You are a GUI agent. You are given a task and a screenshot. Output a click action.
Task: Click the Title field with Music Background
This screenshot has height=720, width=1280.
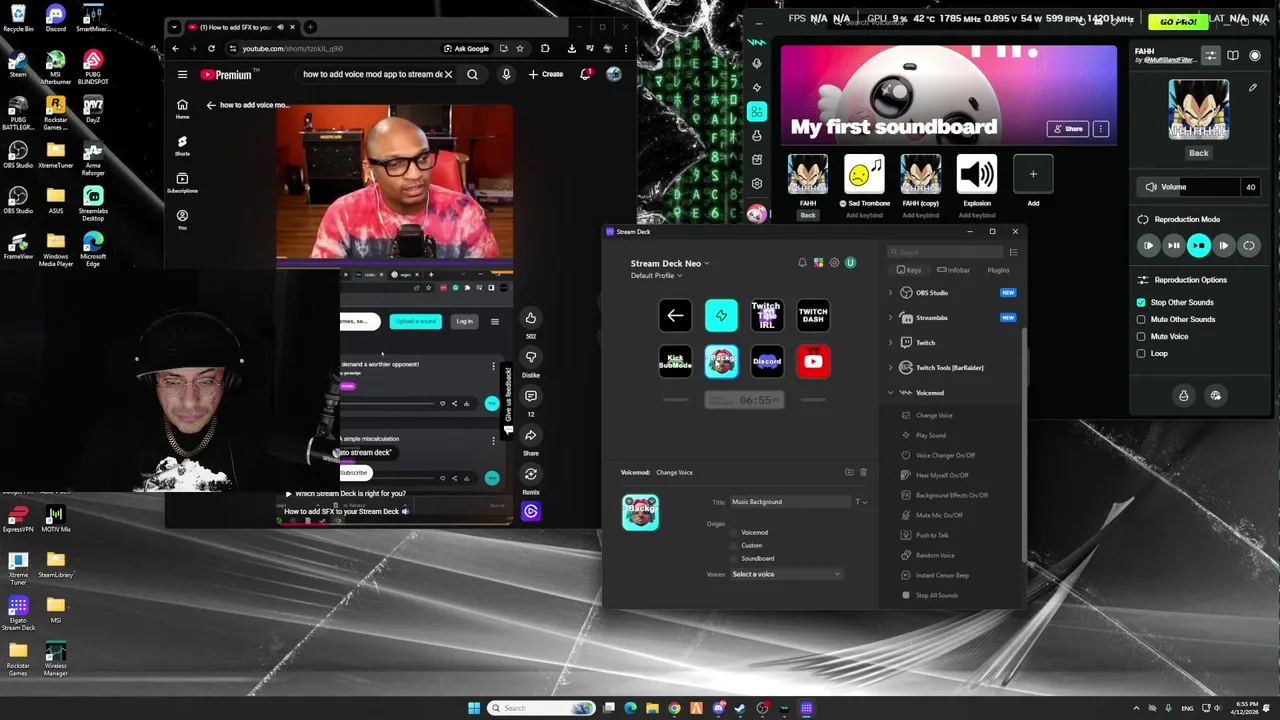click(790, 502)
